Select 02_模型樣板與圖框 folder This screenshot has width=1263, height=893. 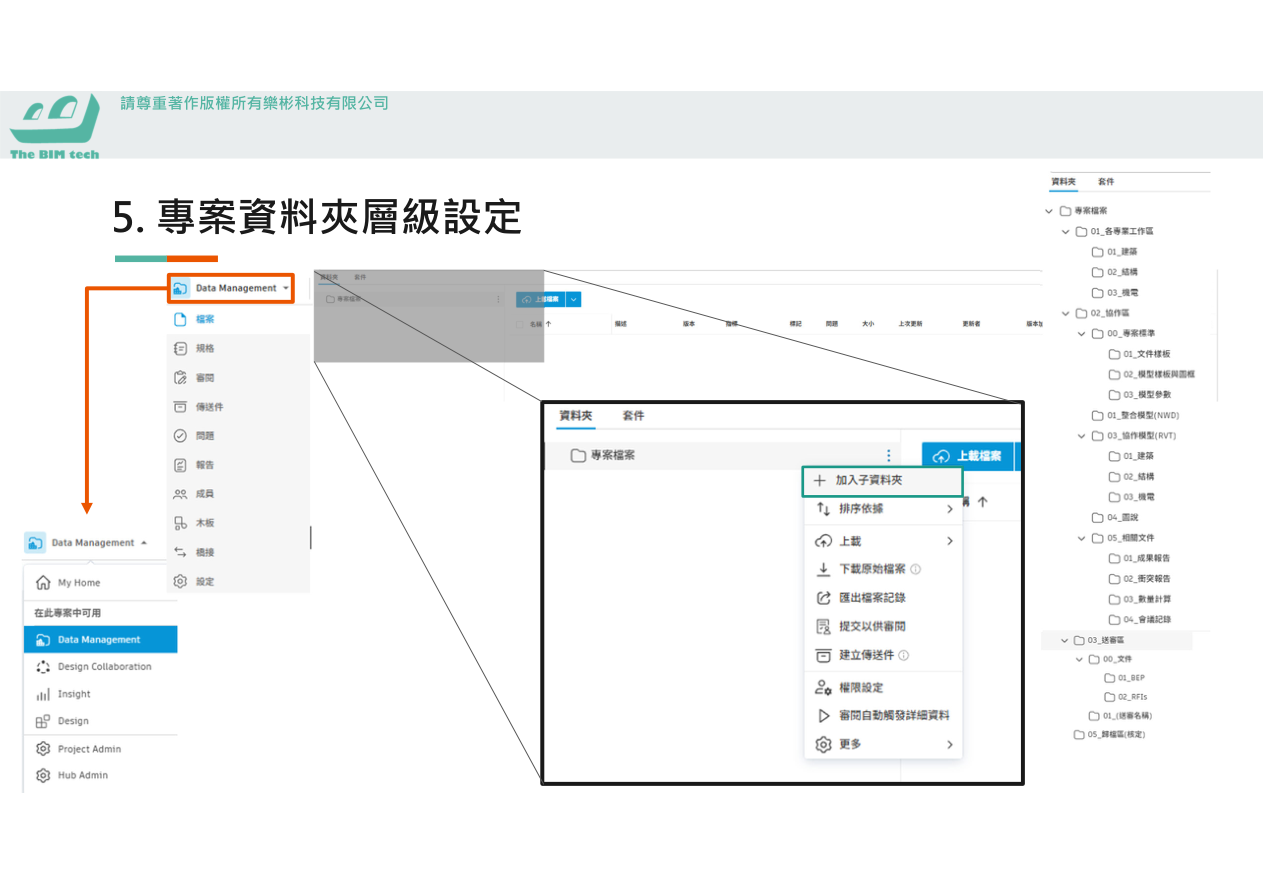tap(1152, 374)
